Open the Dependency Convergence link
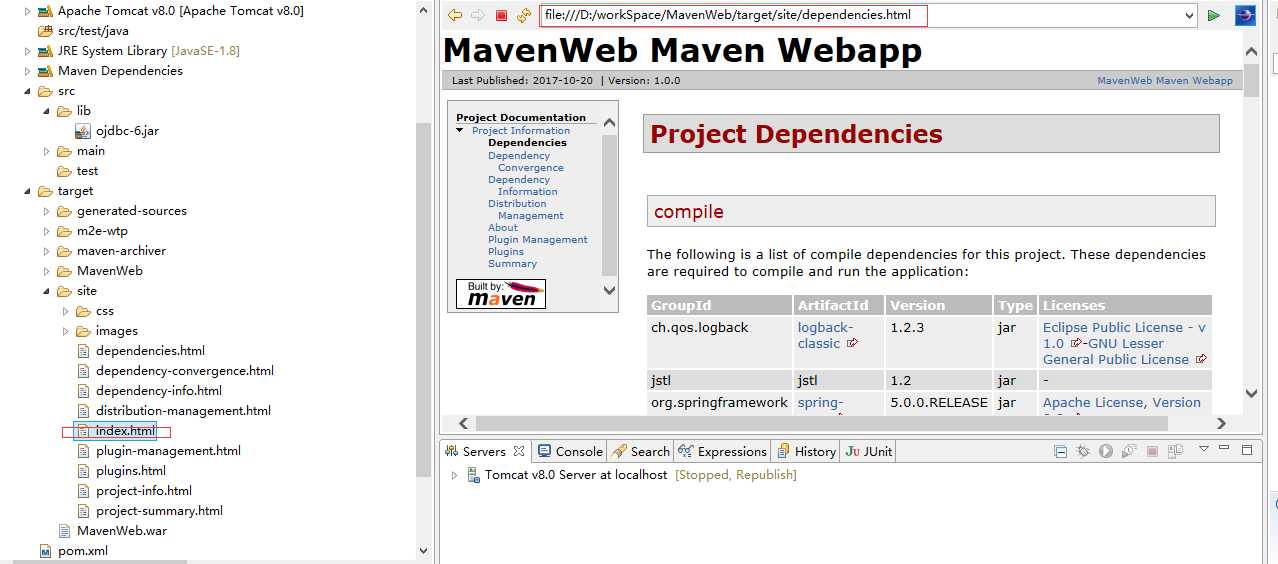This screenshot has height=564, width=1278. 526,162
